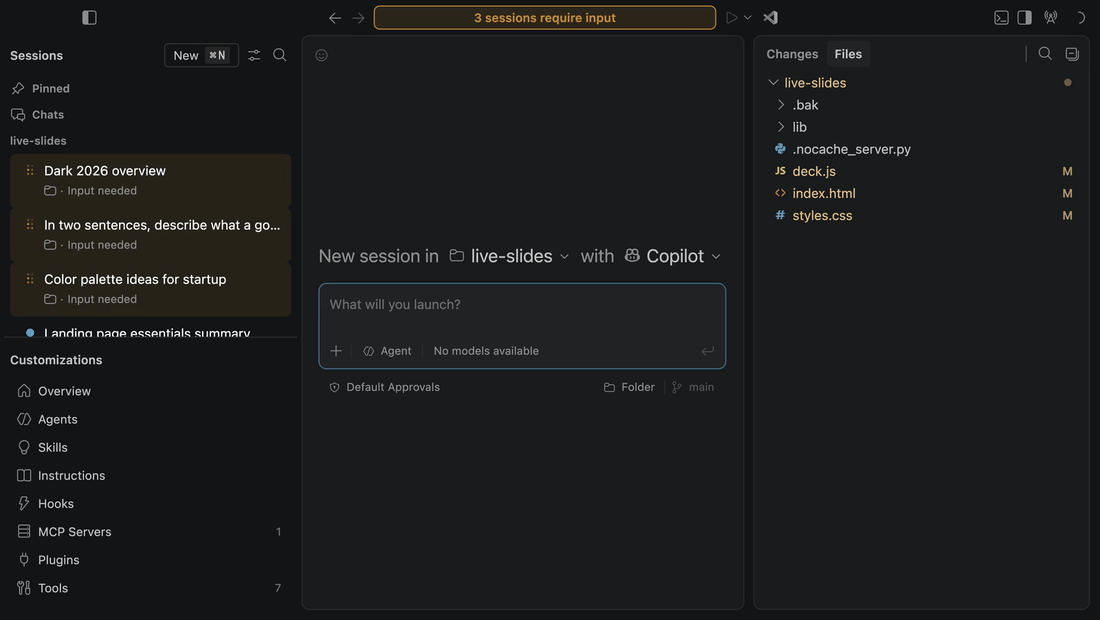Open the Agent mode selector
1100x620 pixels.
click(387, 351)
